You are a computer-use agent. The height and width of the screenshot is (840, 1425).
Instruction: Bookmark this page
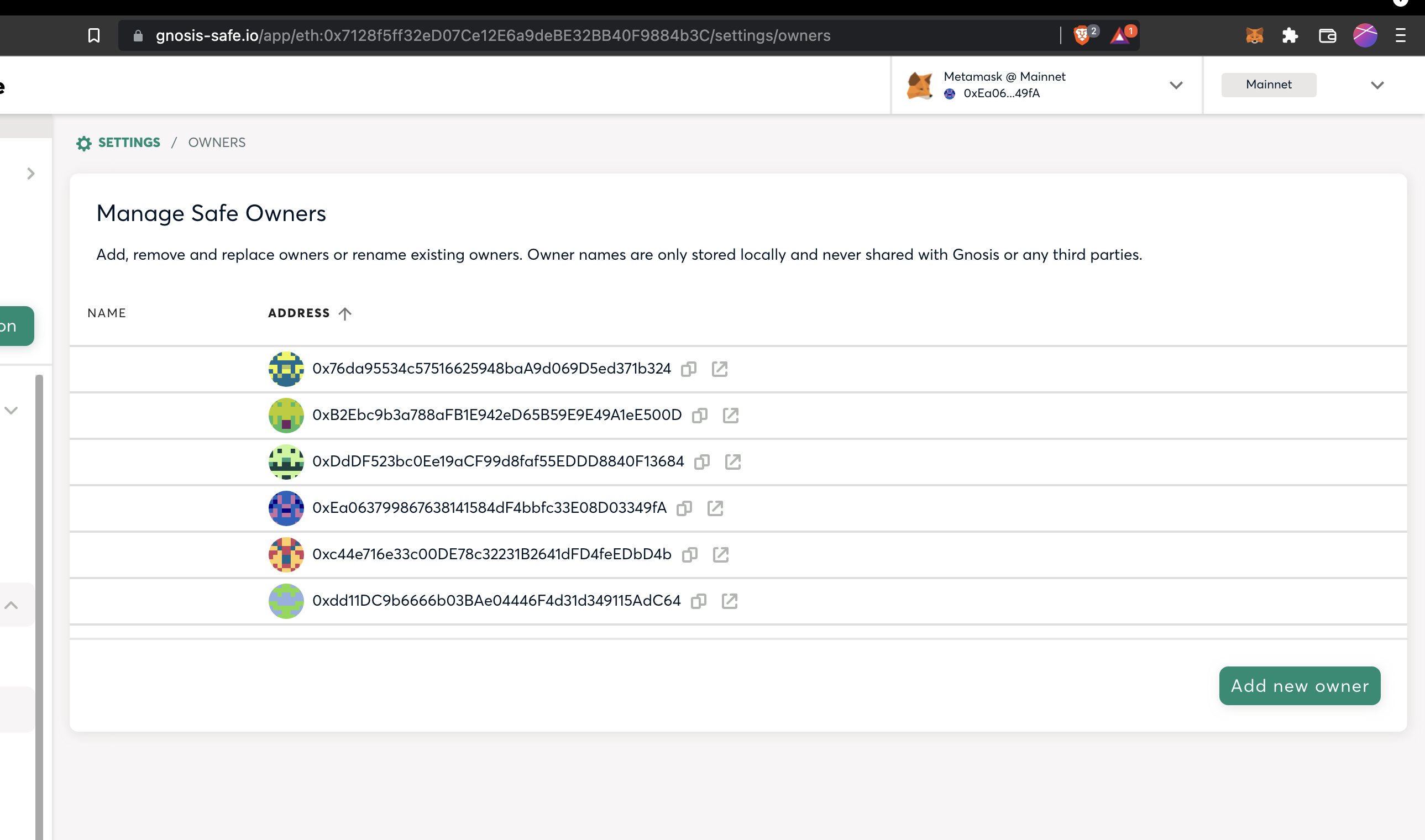[94, 36]
